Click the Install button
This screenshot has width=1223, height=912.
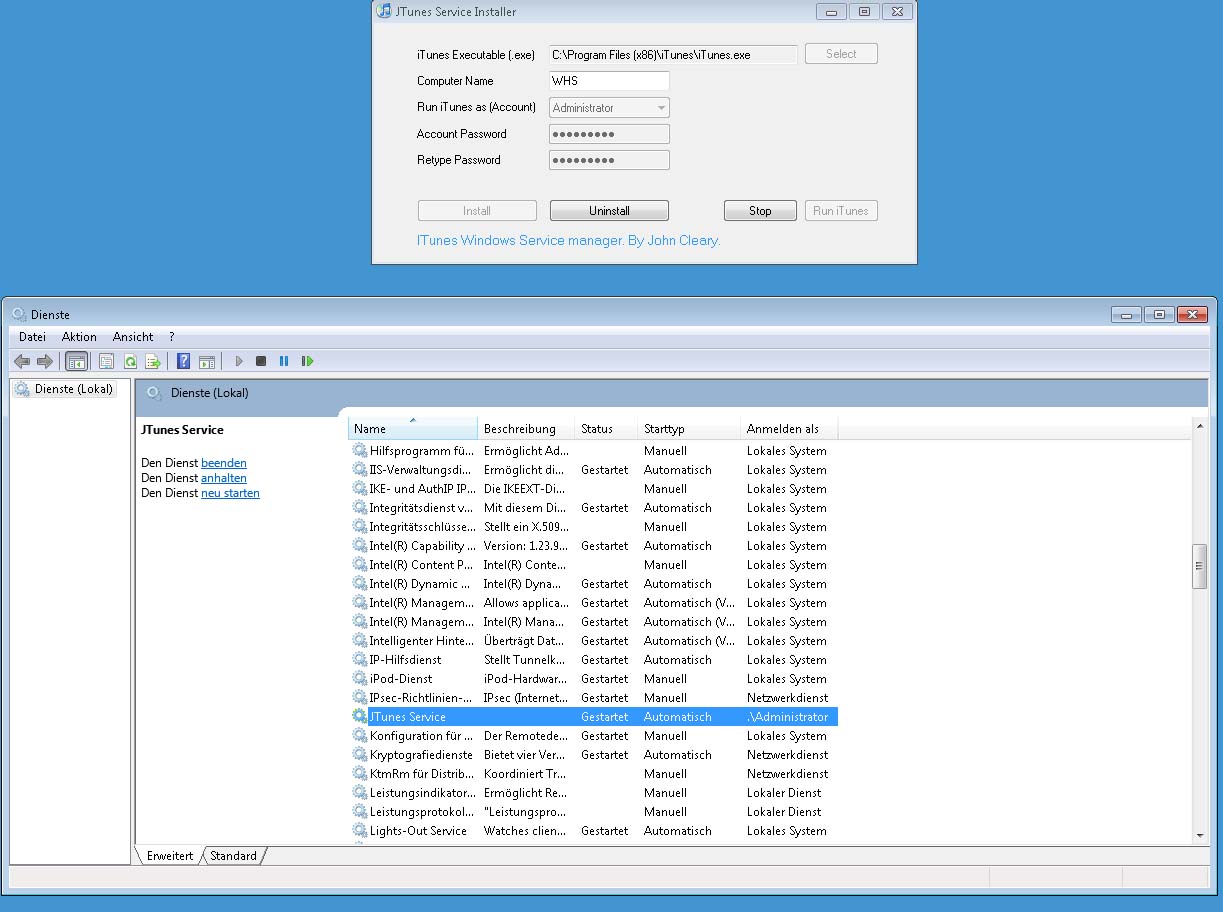477,211
